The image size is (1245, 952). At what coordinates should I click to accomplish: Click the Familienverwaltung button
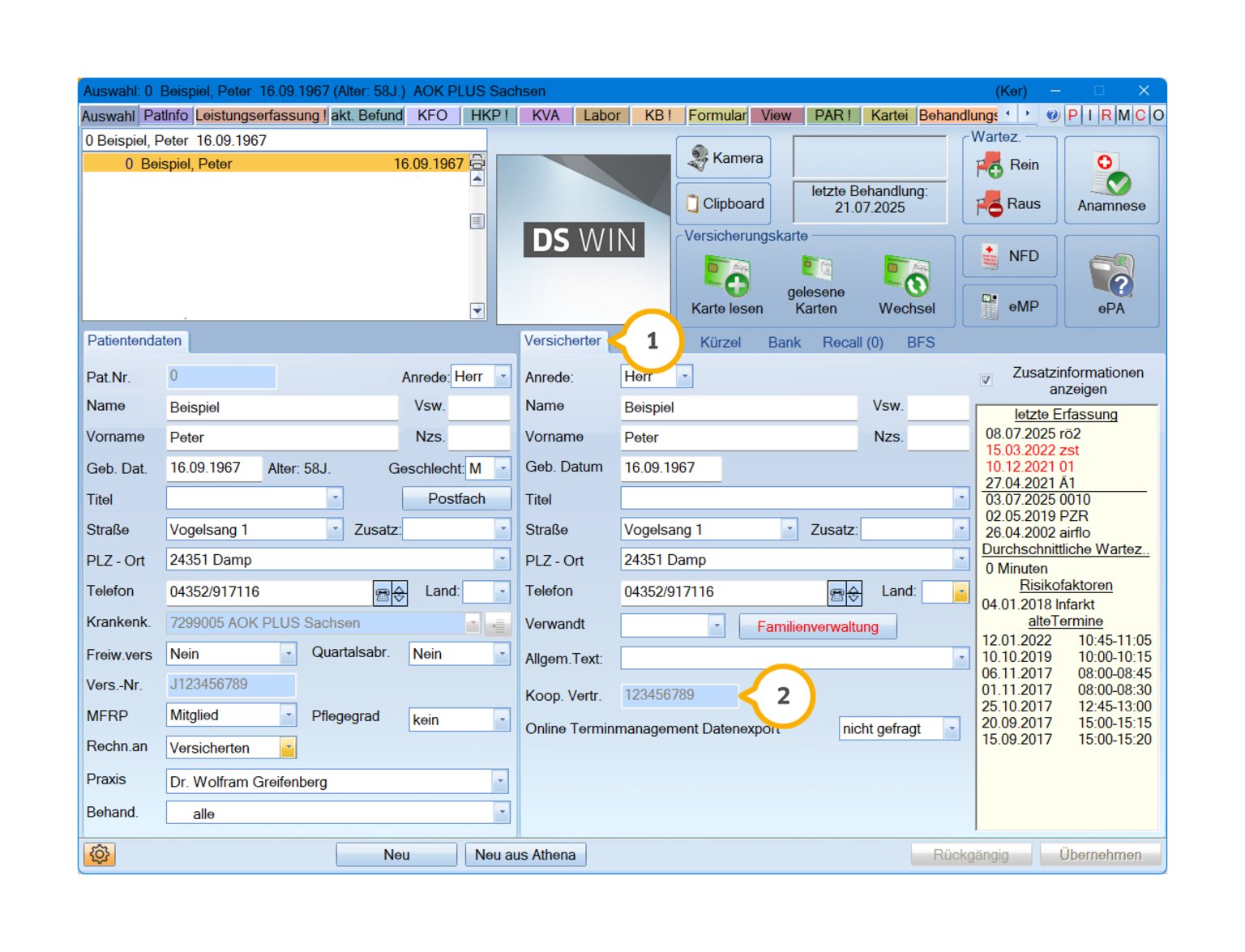817,626
